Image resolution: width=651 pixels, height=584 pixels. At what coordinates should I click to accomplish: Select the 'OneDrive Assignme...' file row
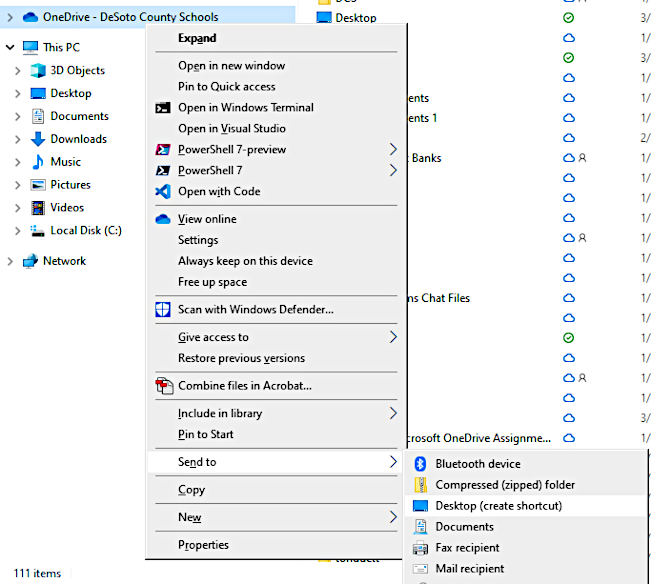click(x=480, y=438)
